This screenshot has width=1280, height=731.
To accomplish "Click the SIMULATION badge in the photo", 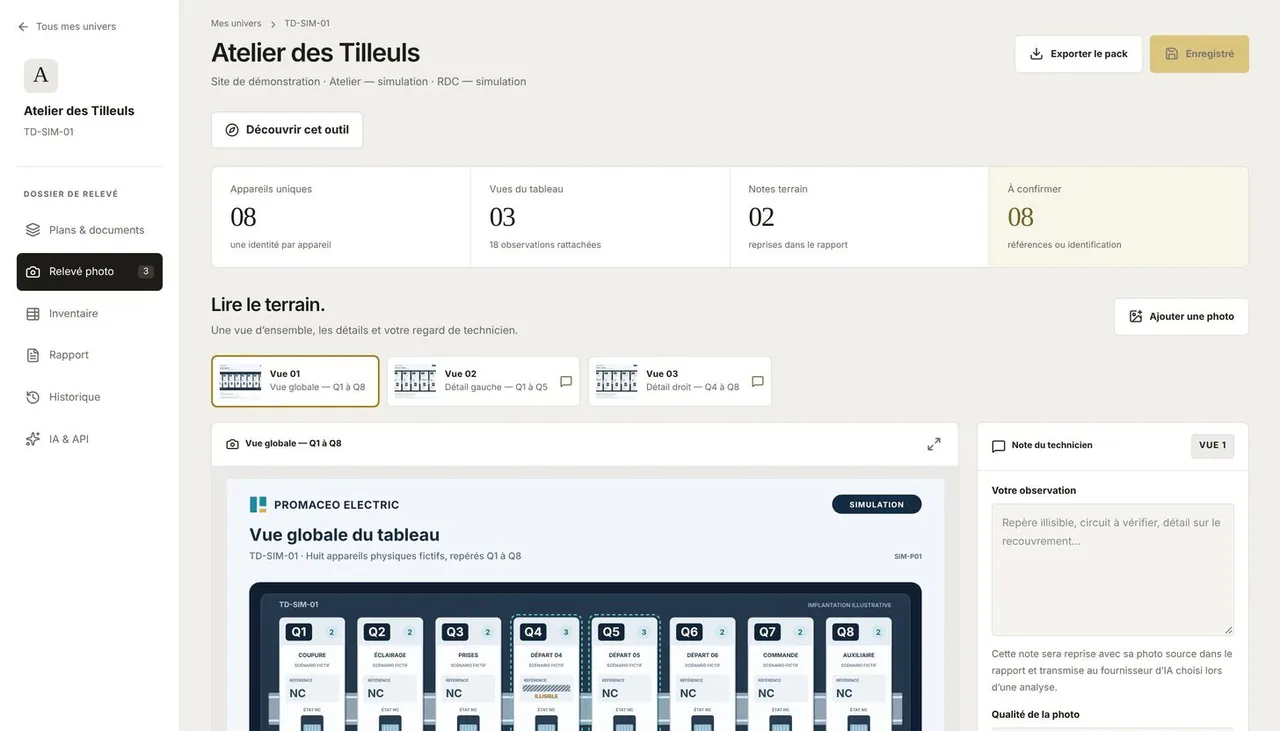I will tap(877, 505).
